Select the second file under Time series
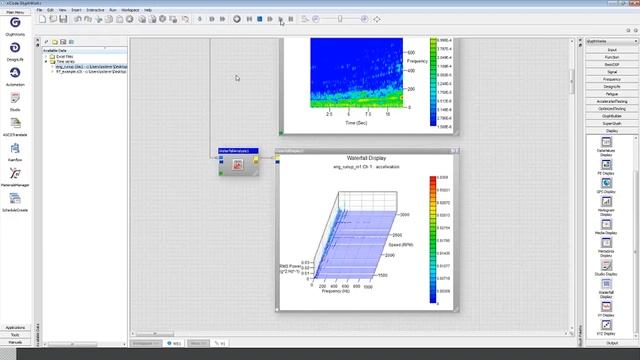This screenshot has height=360, width=640. (91, 71)
